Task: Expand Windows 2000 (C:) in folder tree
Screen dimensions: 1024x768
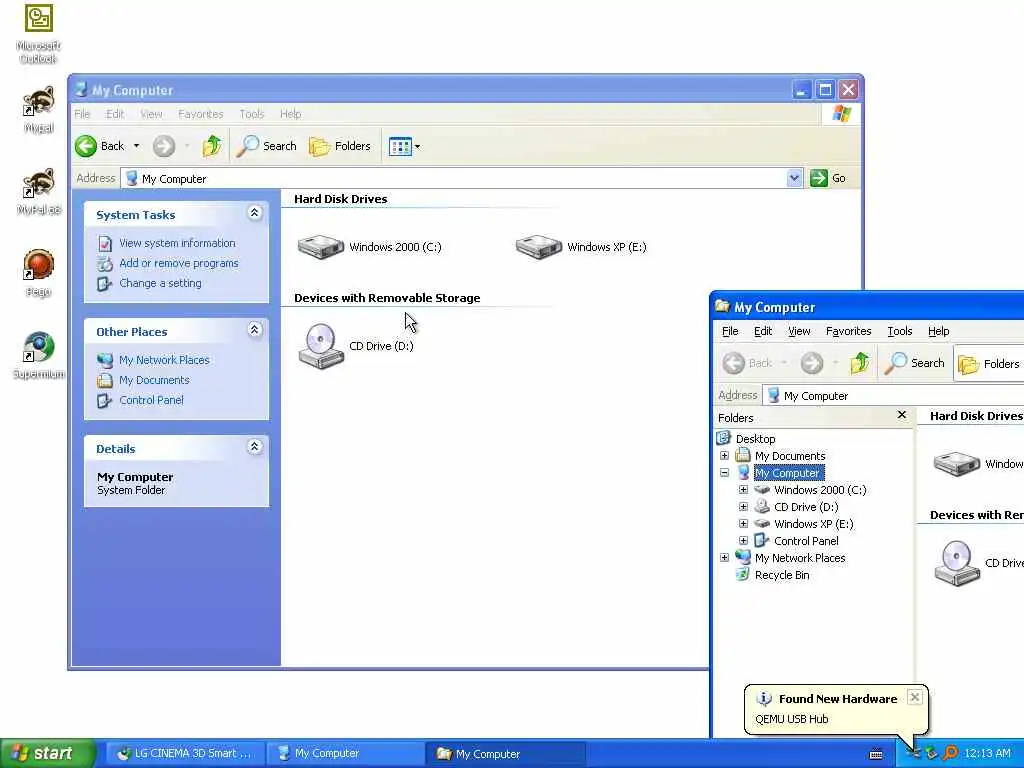Action: point(743,490)
